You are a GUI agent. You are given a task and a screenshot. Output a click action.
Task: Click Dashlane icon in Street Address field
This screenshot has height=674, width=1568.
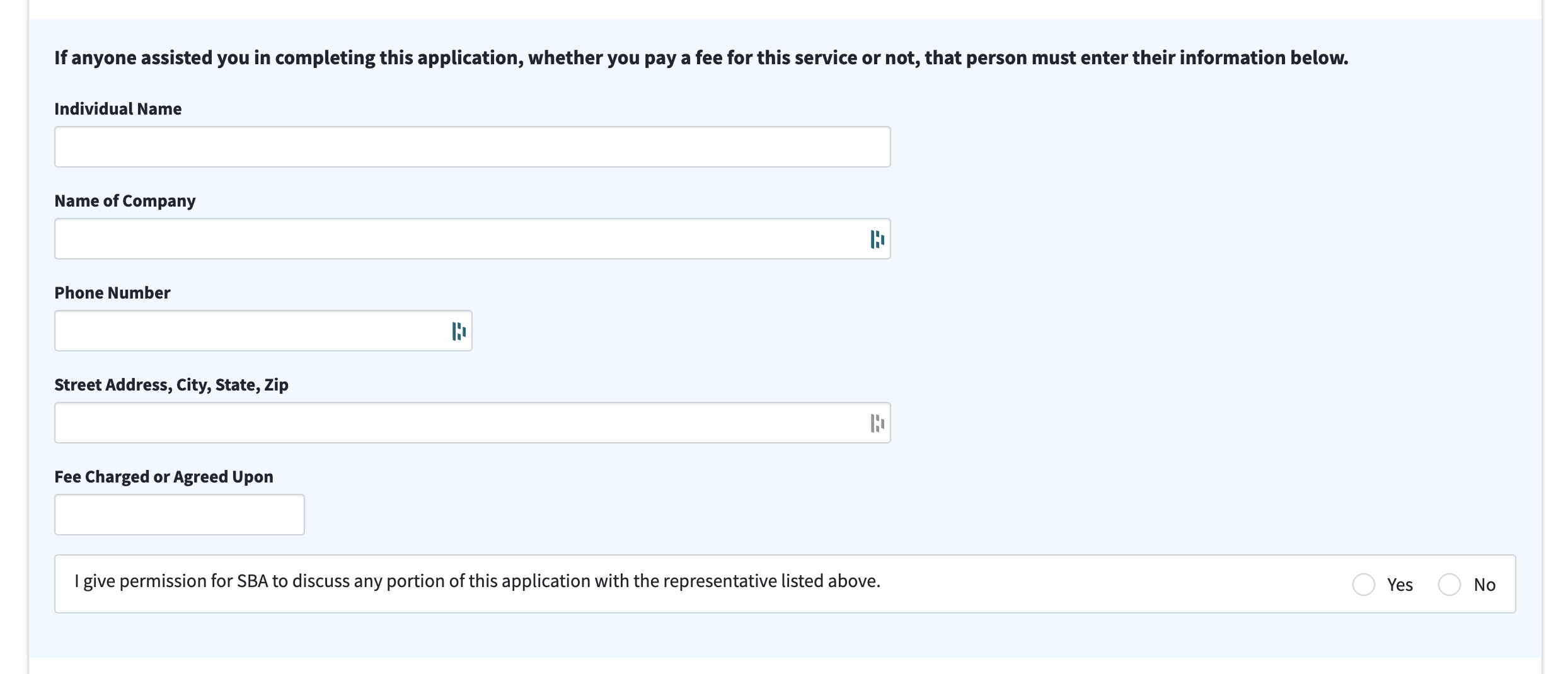click(x=877, y=423)
